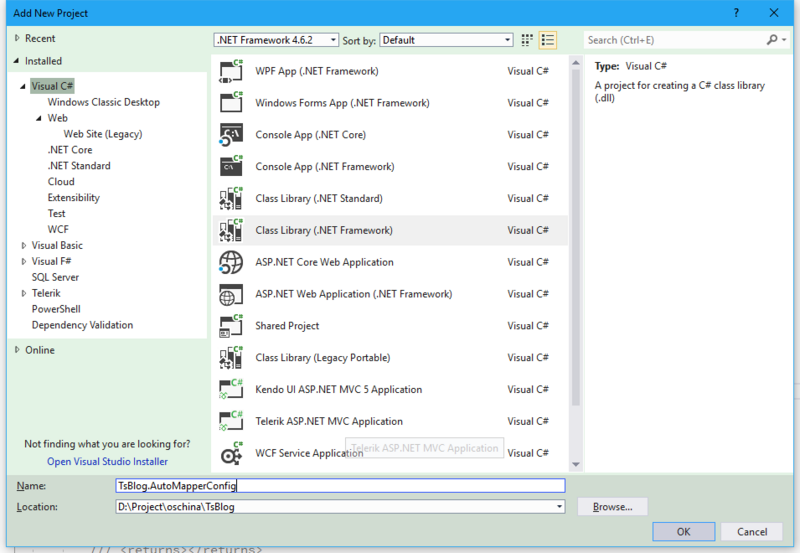Expand the Online section
This screenshot has height=553, width=800.
point(17,350)
